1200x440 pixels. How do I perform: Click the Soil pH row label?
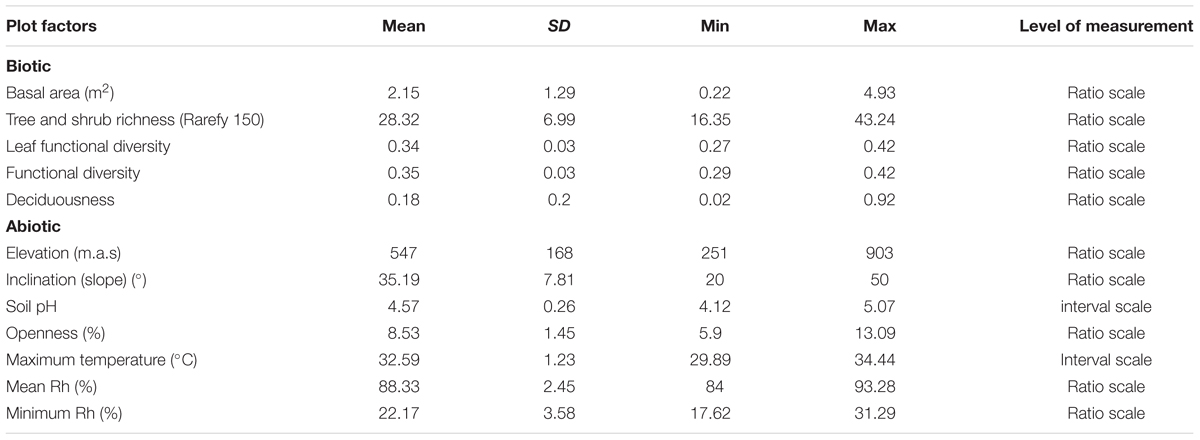32,307
